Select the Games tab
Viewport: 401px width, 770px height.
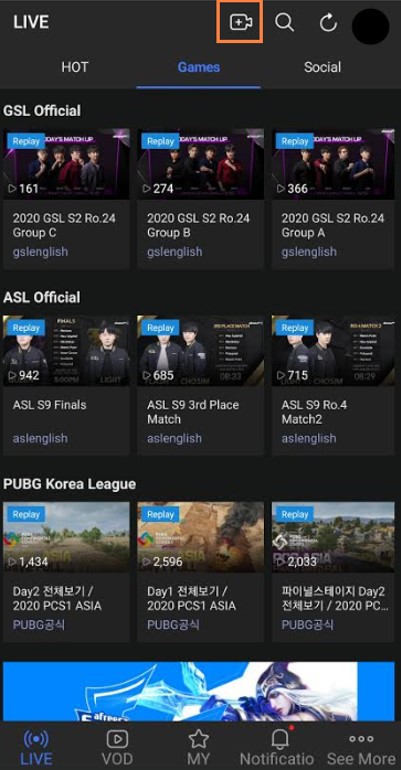(199, 67)
